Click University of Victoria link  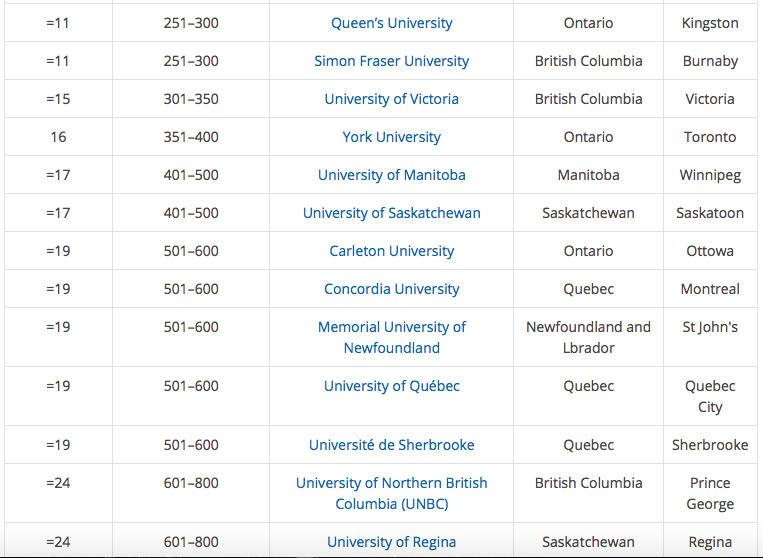(391, 99)
